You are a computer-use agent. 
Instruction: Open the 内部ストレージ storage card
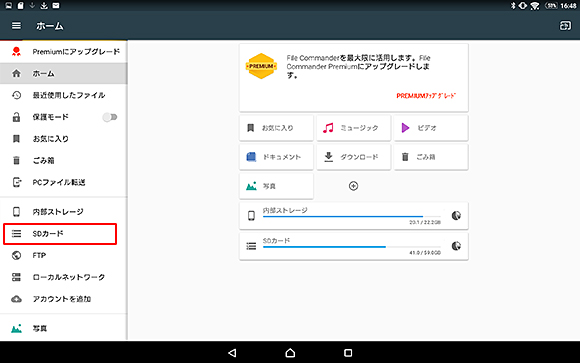pyautogui.click(x=354, y=216)
